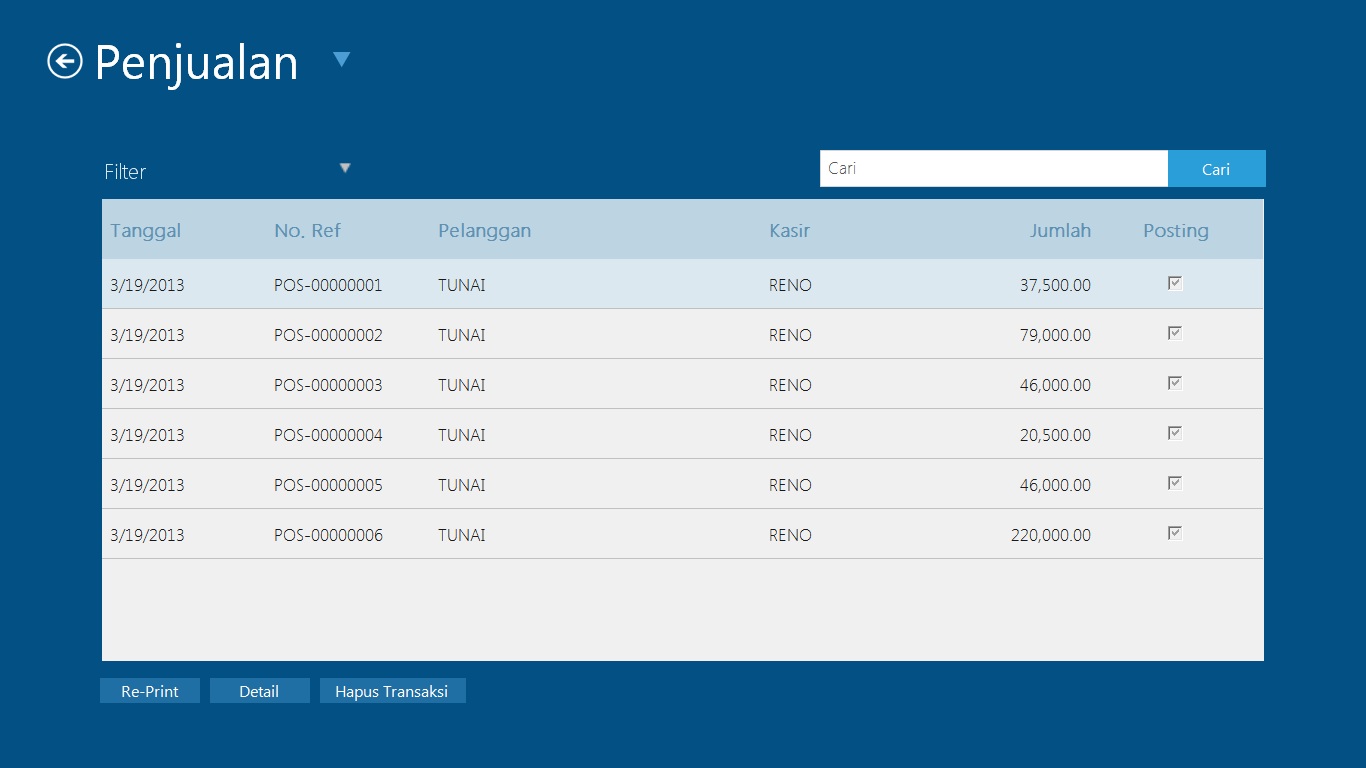
Task: Toggle Posting checkbox for POS-00000004
Action: [1175, 434]
